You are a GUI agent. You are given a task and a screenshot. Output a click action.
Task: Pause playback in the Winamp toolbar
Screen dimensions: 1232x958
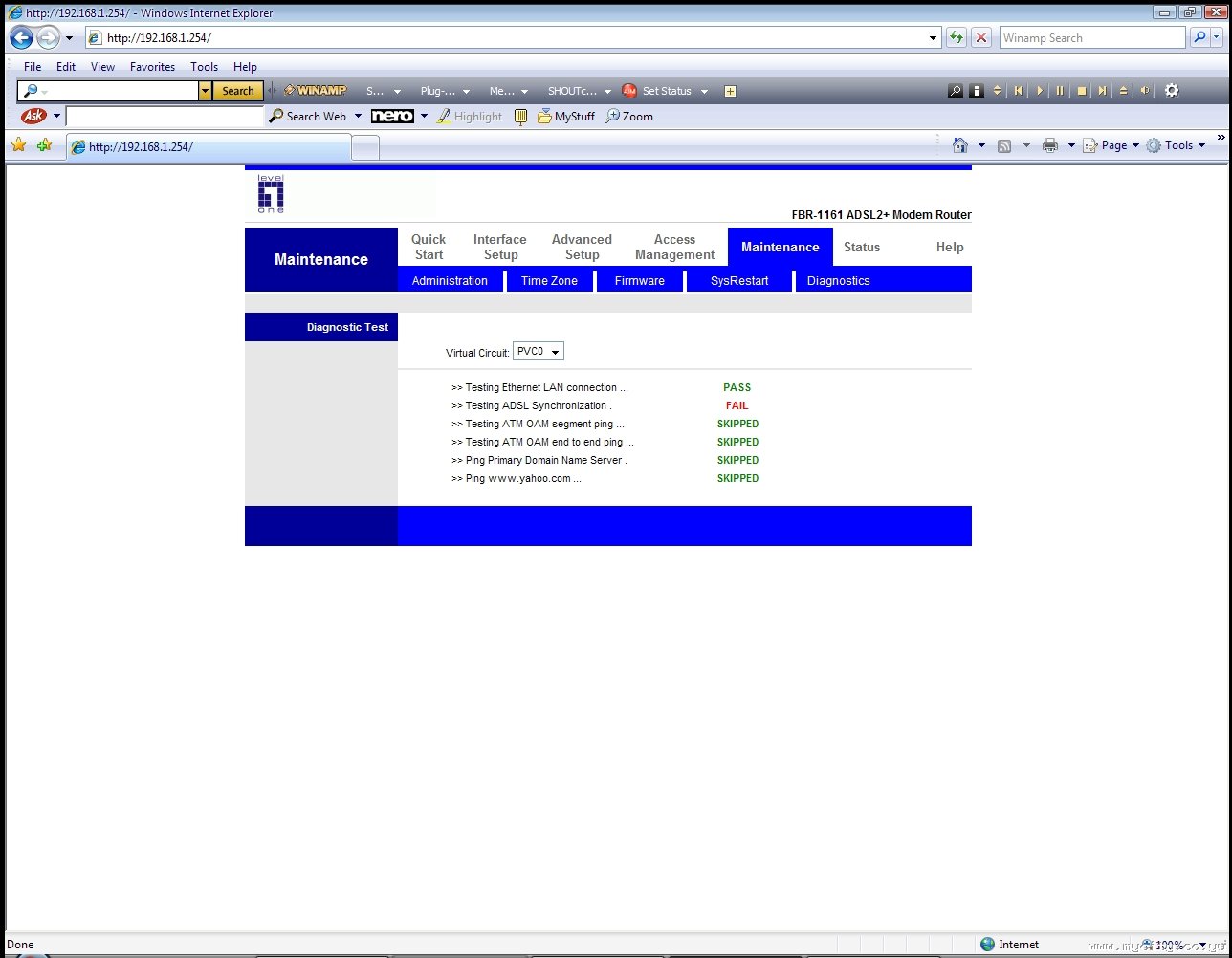(1060, 91)
